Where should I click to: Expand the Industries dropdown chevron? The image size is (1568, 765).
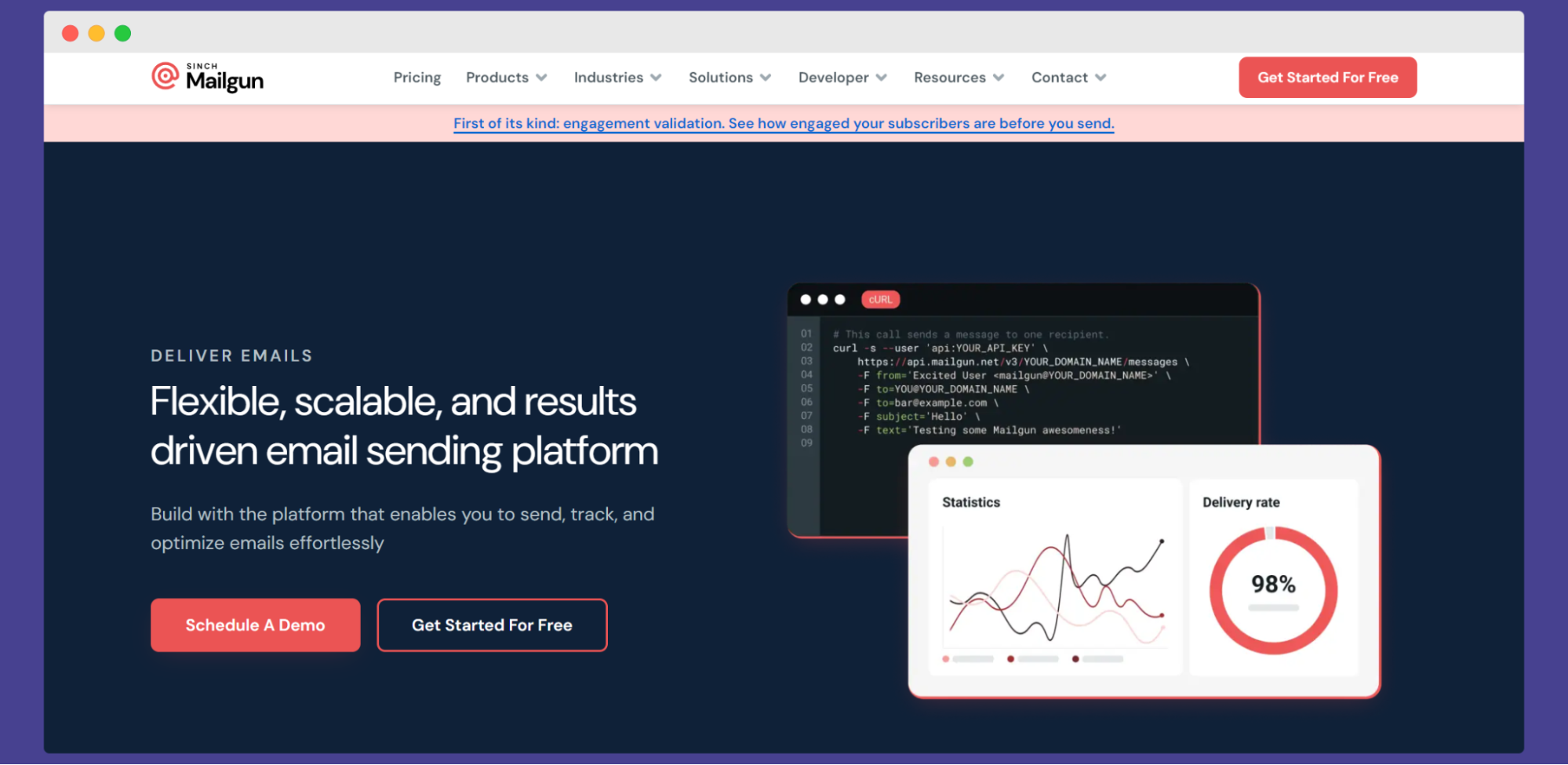point(657,78)
